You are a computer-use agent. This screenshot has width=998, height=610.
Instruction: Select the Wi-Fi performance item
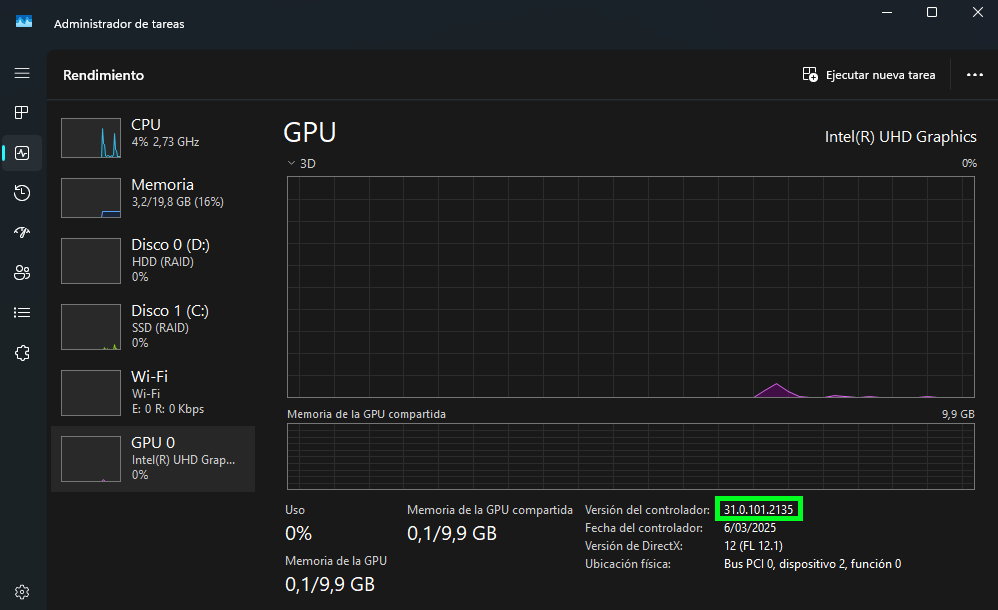pyautogui.click(x=153, y=392)
